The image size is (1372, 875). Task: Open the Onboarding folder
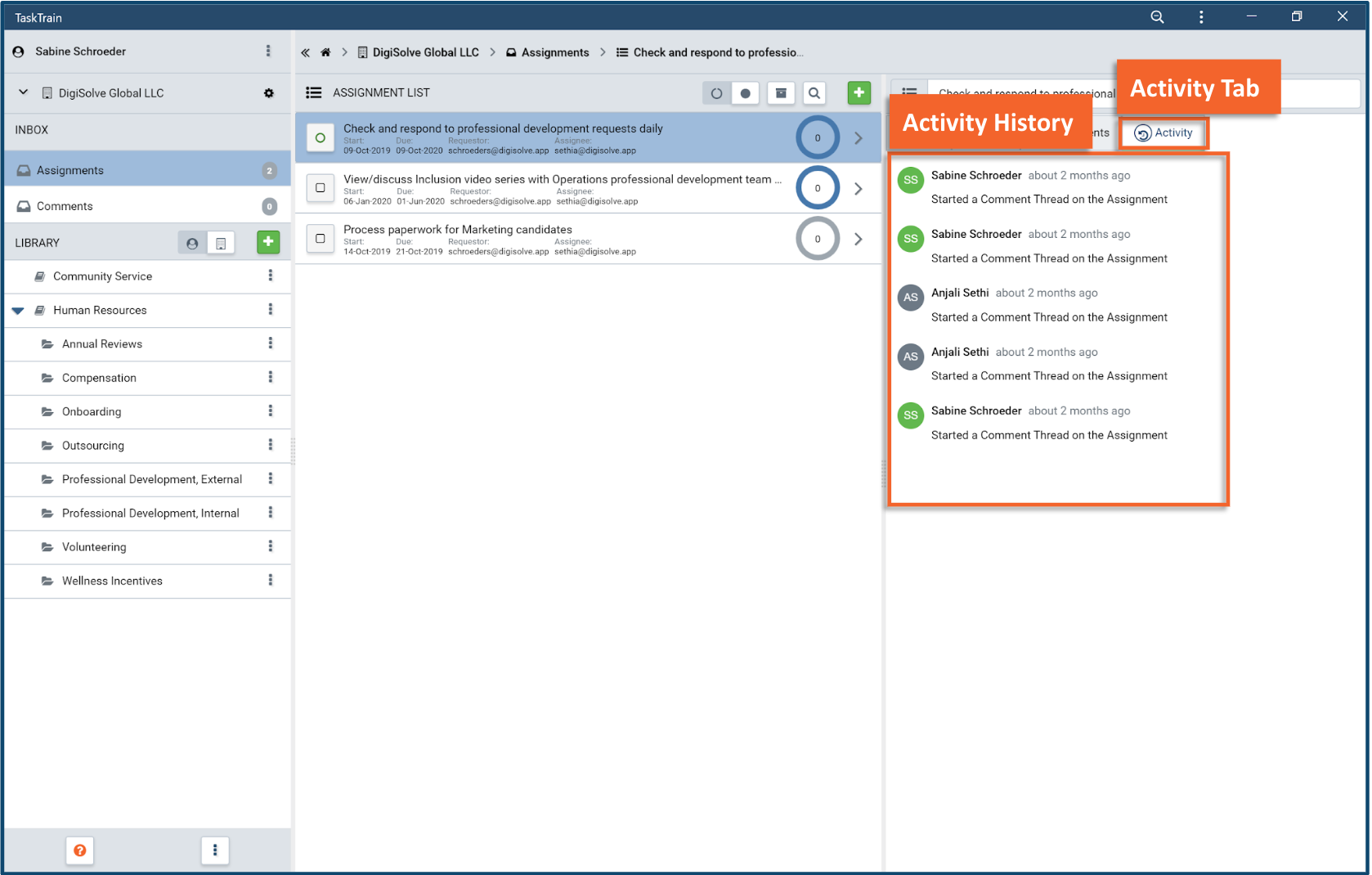(x=92, y=411)
